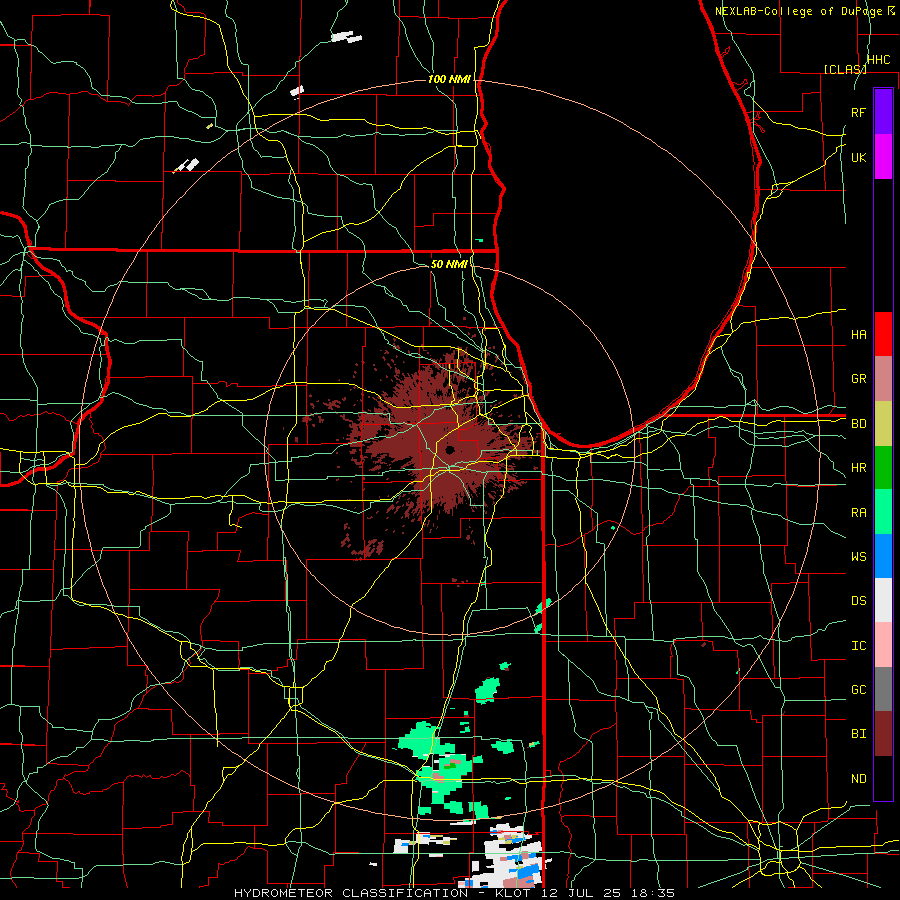The height and width of the screenshot is (900, 900).
Task: Pick the dark green HR legend swatch
Action: pos(883,468)
